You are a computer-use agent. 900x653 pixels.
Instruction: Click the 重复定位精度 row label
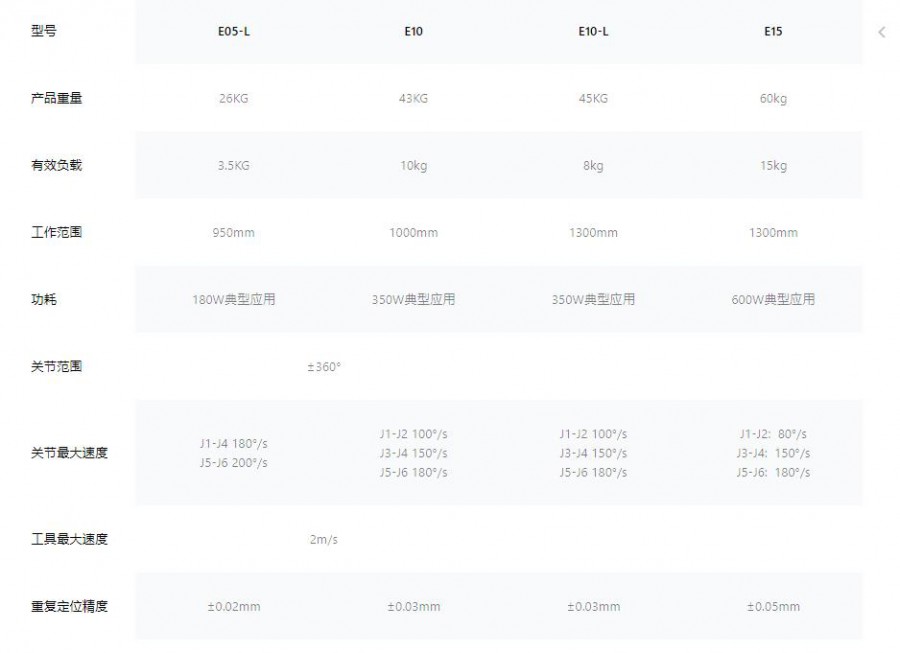[x=69, y=606]
